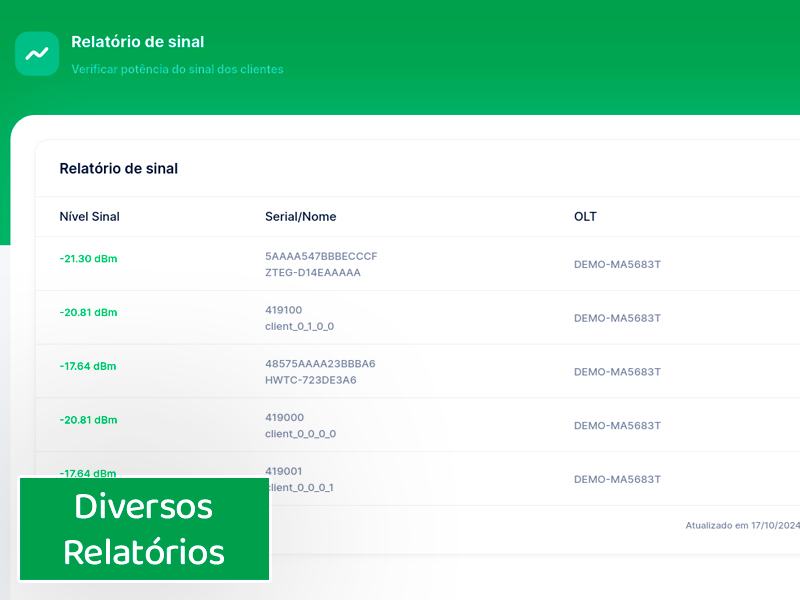Image resolution: width=800 pixels, height=600 pixels.
Task: Open serial 48575AAAA23BBBA6 entry
Action: 320,364
